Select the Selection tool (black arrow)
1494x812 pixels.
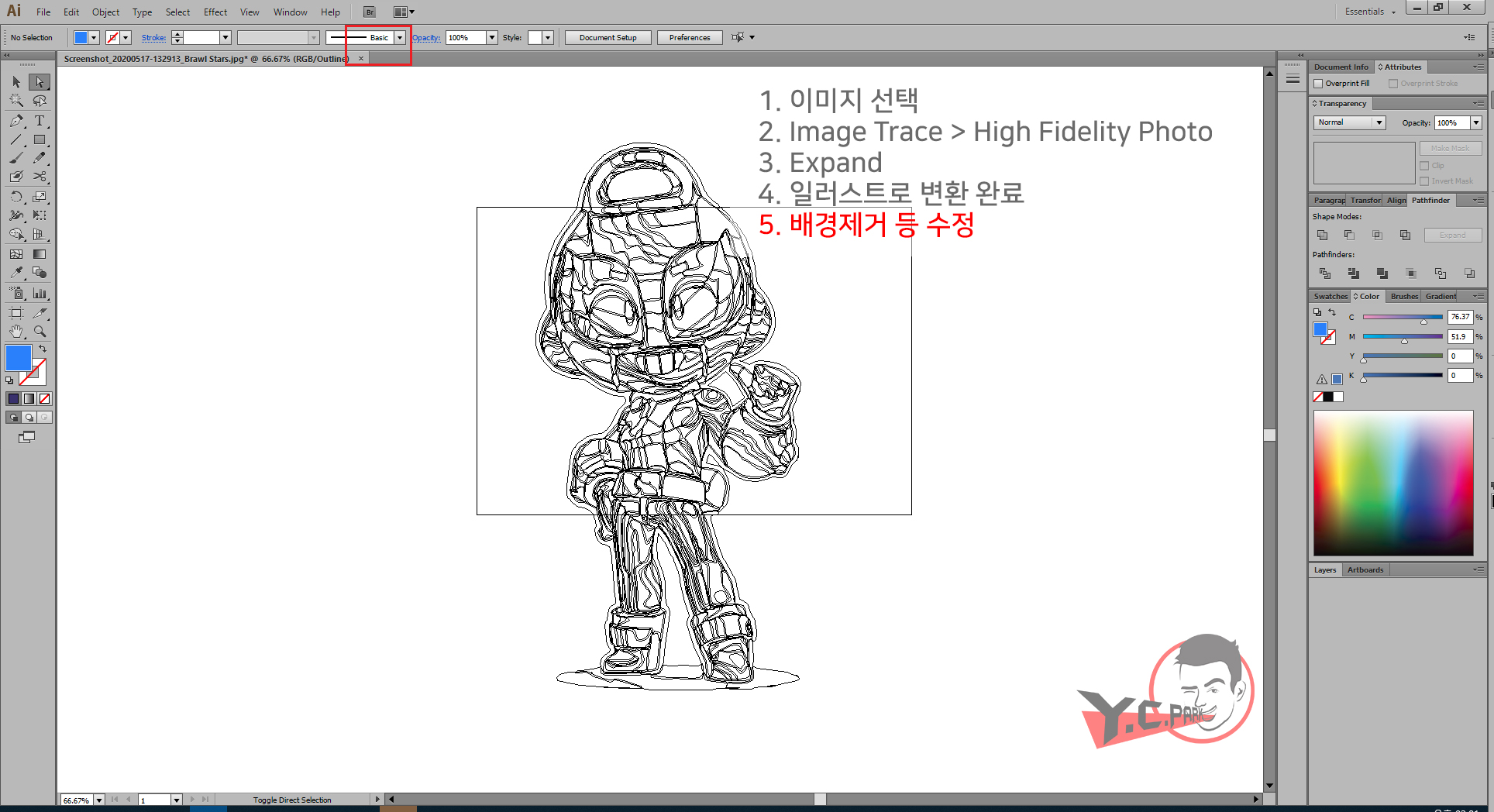(16, 82)
